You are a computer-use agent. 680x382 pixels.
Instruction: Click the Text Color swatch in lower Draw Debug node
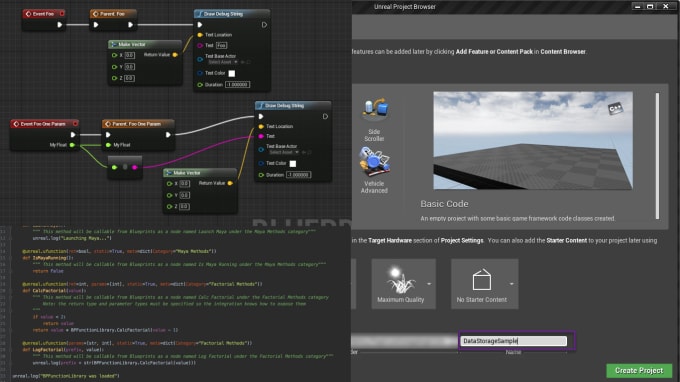293,163
